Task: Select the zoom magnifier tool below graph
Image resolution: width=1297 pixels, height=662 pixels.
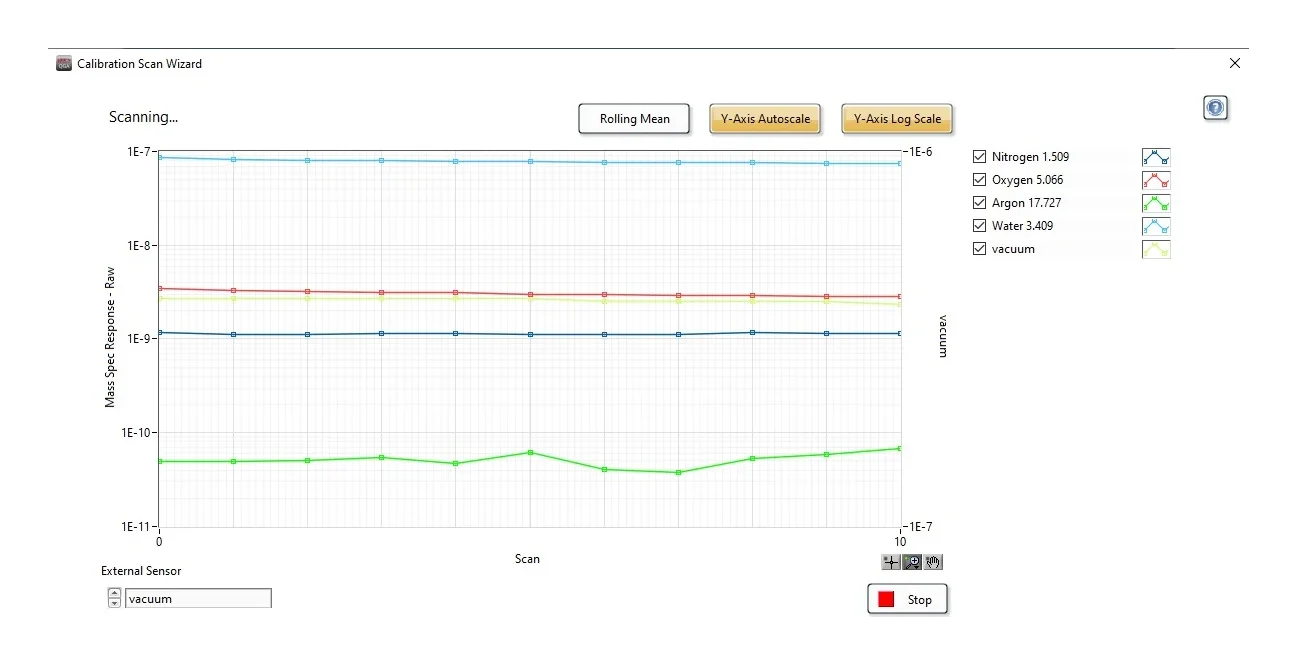Action: click(912, 562)
